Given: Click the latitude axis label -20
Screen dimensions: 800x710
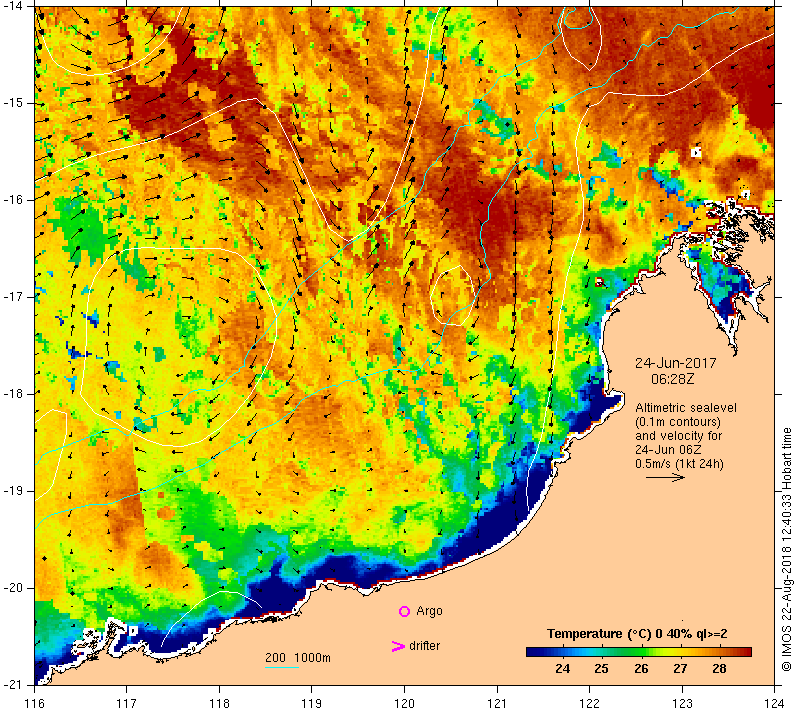Looking at the screenshot, I should click(x=13, y=588).
